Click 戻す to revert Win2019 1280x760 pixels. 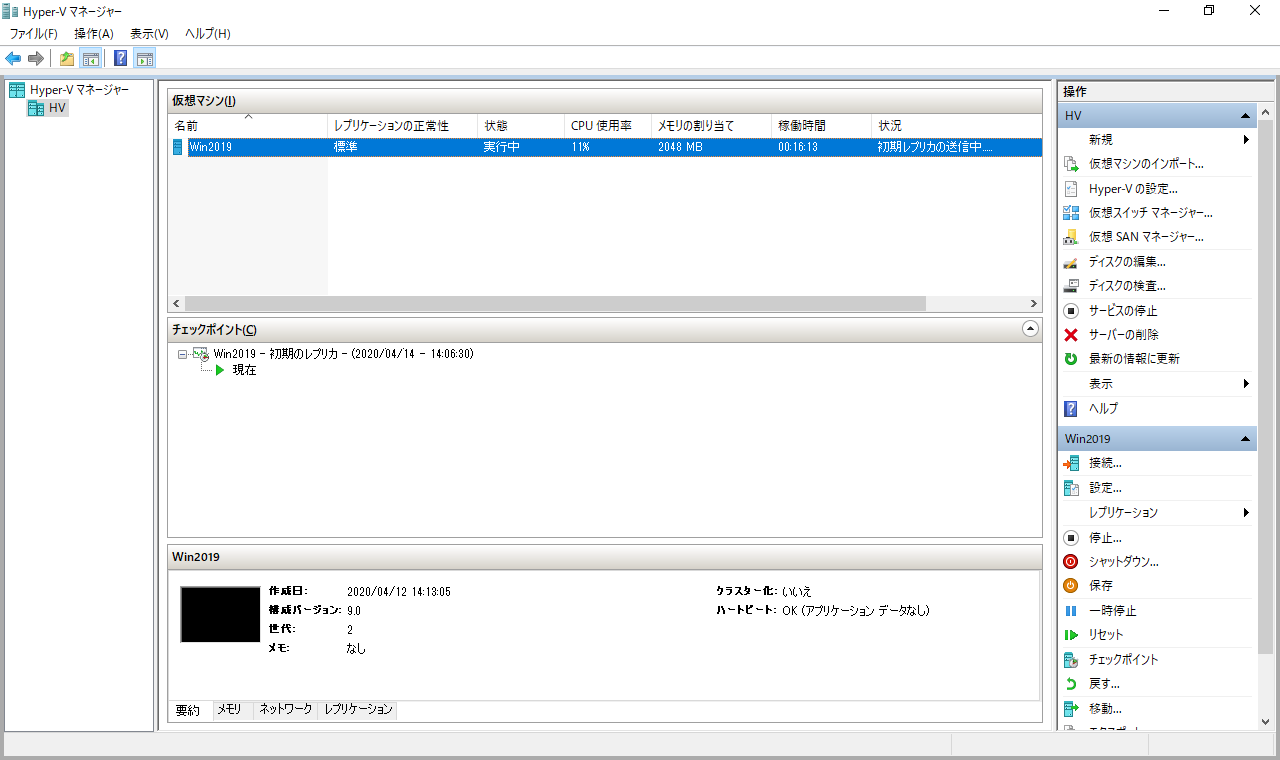pos(1104,684)
